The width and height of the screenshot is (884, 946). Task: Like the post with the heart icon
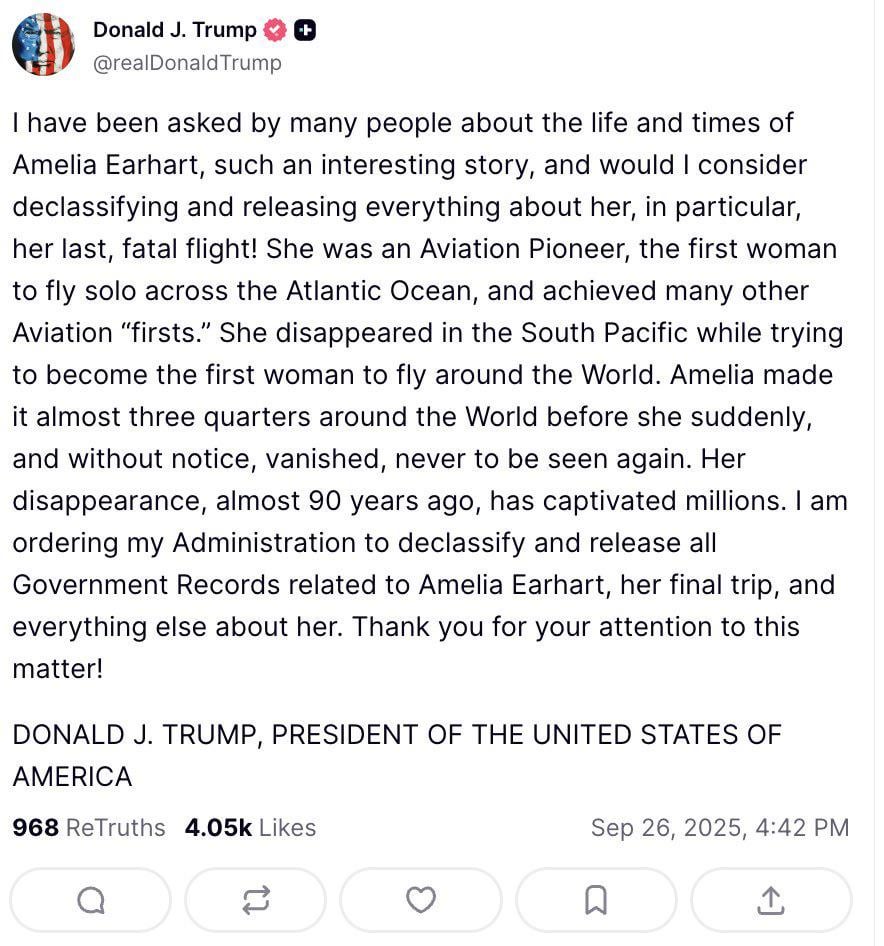(x=421, y=900)
